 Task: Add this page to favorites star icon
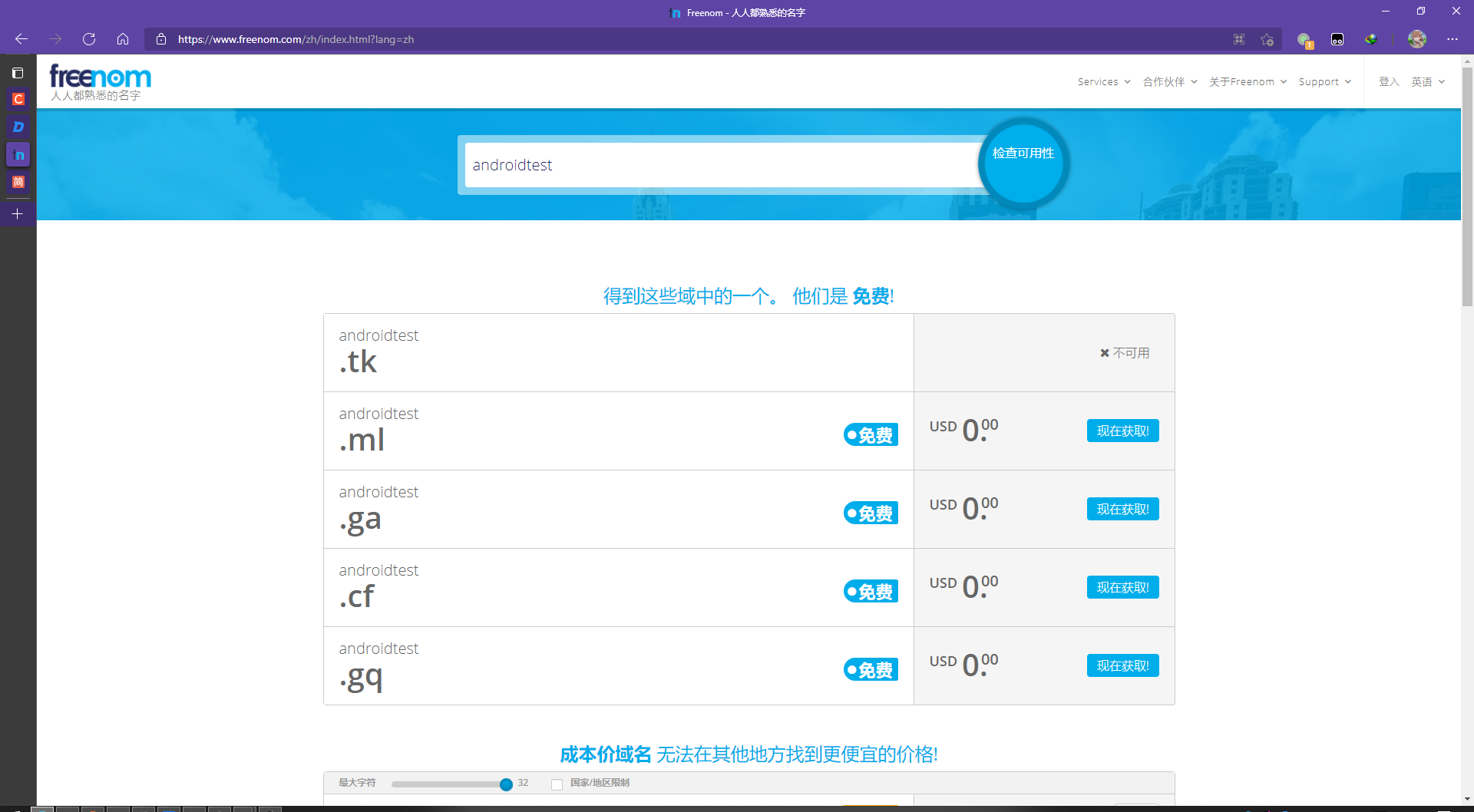[x=1267, y=39]
